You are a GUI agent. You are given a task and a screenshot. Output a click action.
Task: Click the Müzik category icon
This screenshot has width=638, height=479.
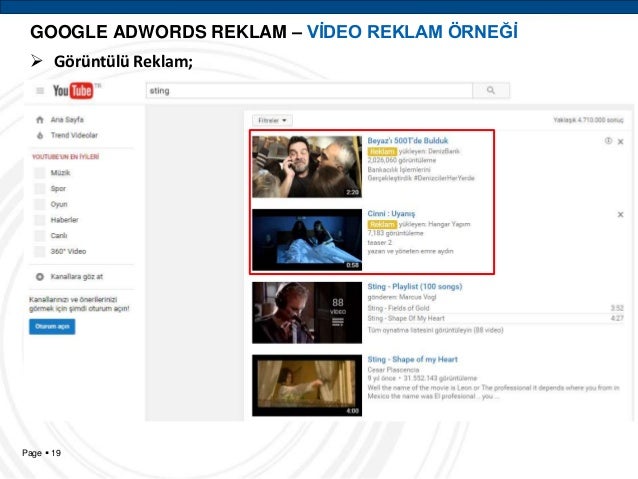tap(40, 173)
